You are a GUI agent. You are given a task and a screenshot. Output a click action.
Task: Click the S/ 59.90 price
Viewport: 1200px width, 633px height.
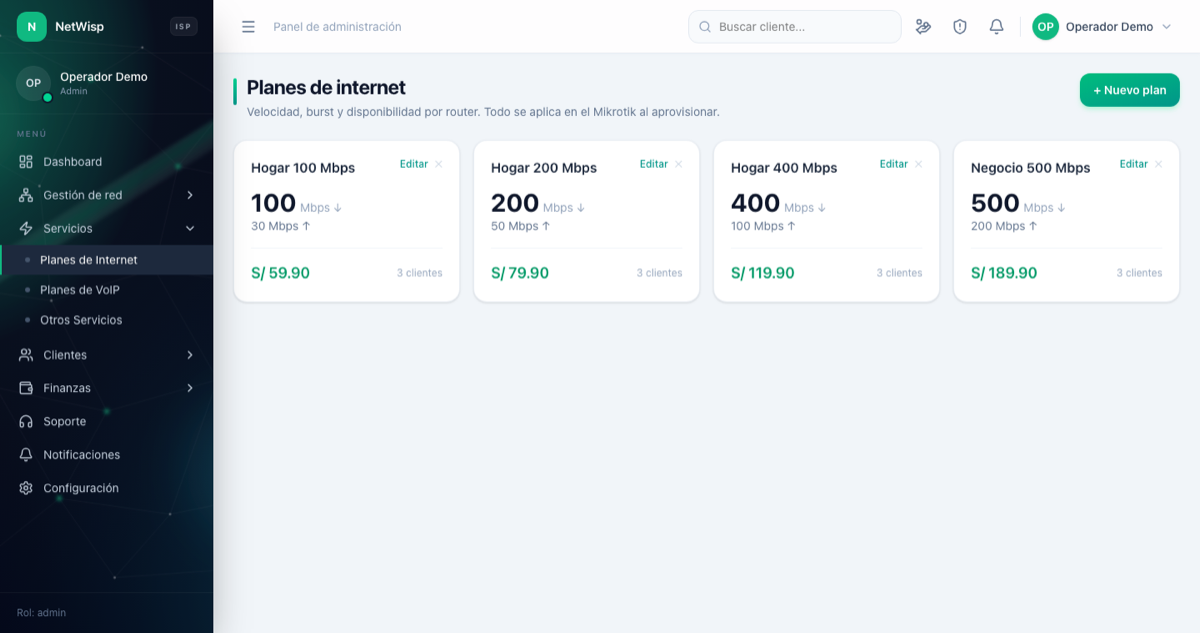[x=281, y=273]
